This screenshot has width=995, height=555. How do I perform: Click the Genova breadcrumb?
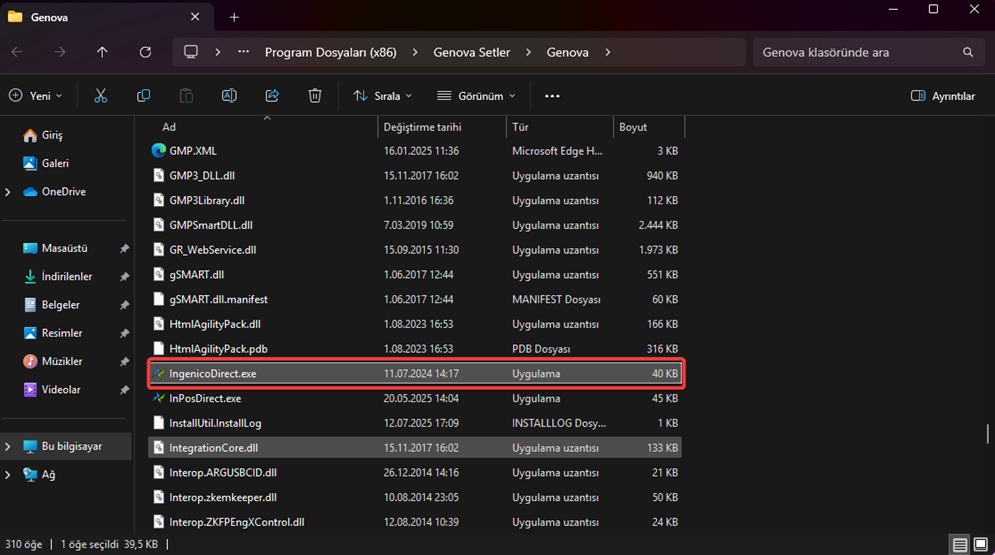click(x=567, y=52)
